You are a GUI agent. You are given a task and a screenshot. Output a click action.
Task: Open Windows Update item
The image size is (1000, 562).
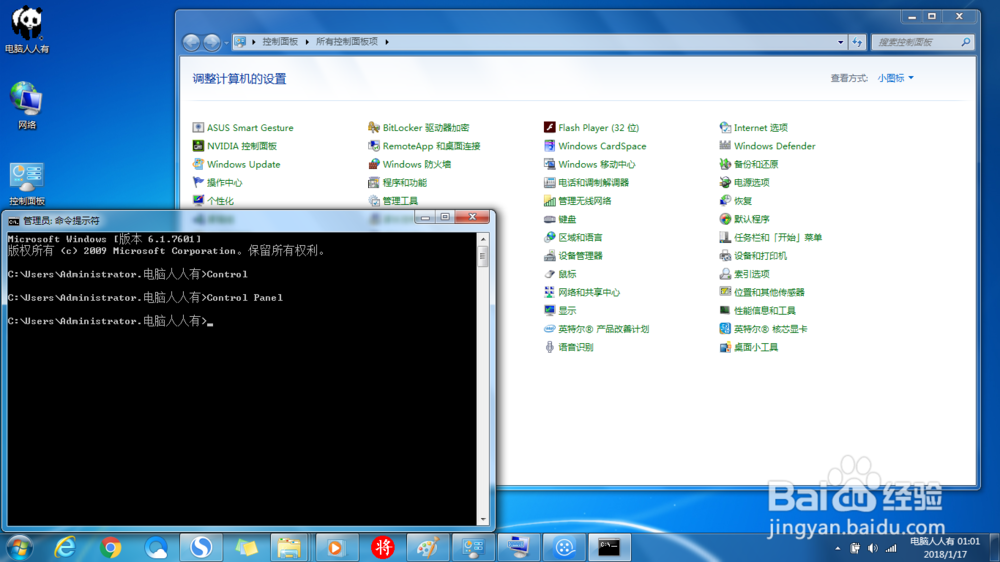coord(237,164)
